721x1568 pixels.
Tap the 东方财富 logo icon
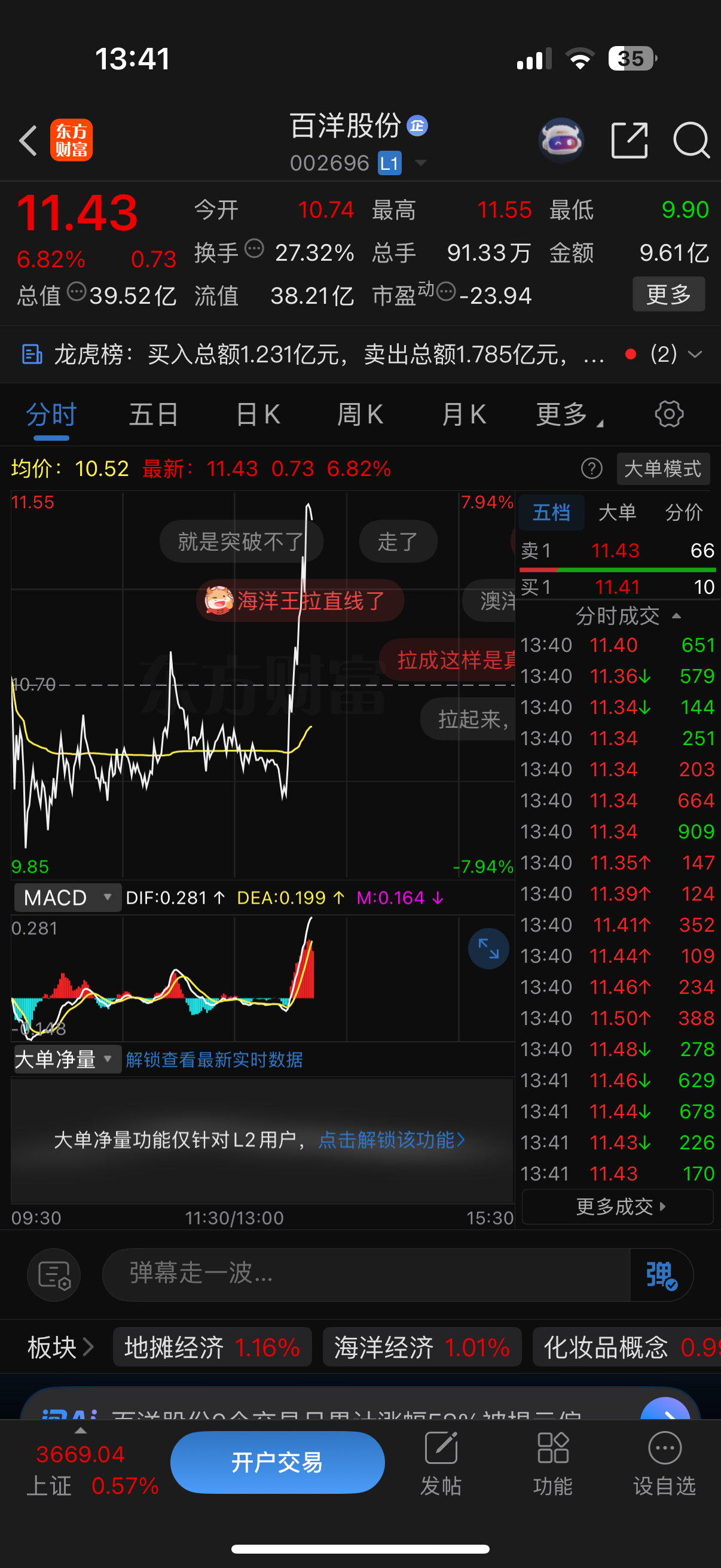pos(71,140)
